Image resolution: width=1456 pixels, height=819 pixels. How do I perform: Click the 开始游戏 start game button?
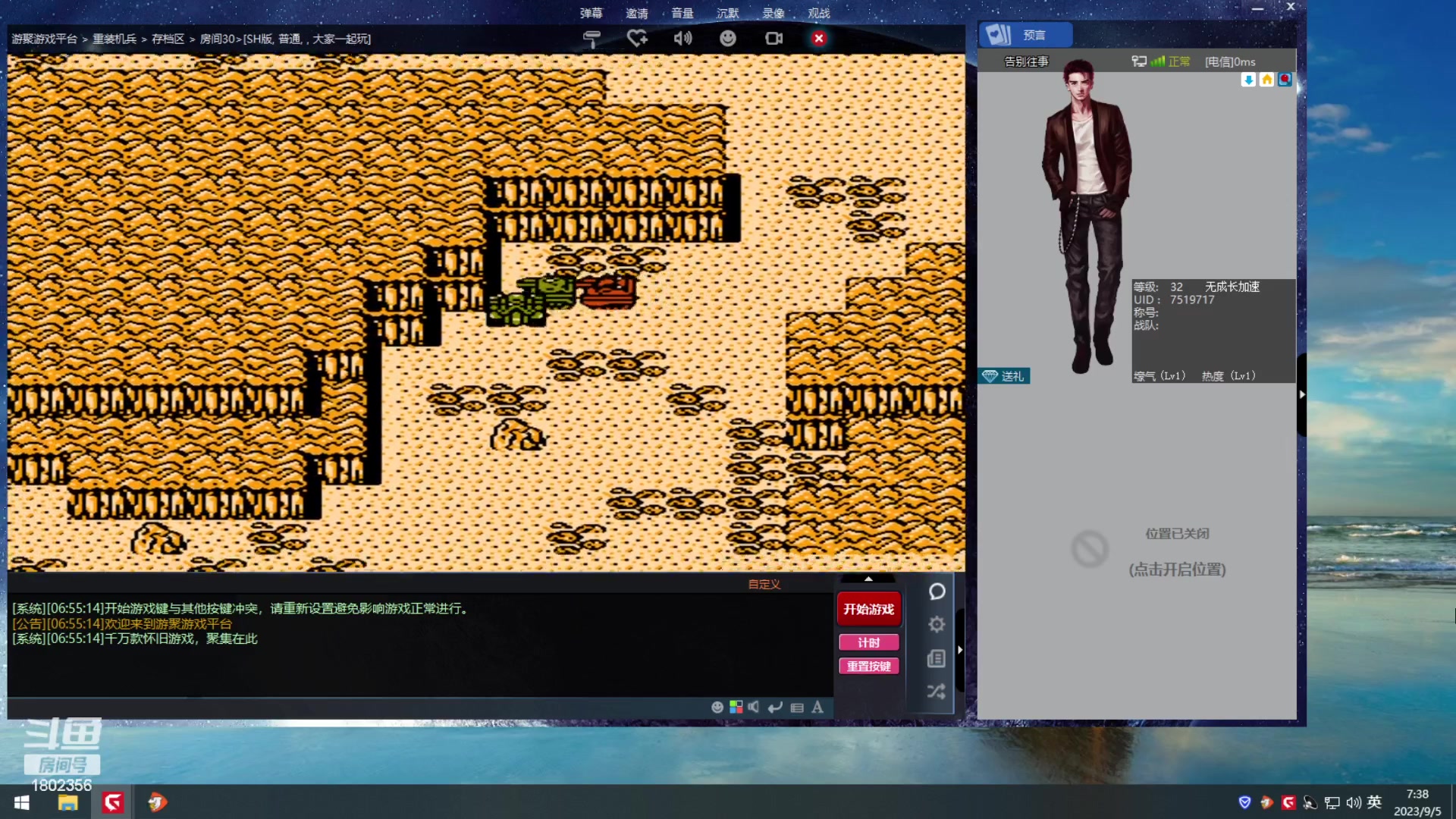[869, 609]
